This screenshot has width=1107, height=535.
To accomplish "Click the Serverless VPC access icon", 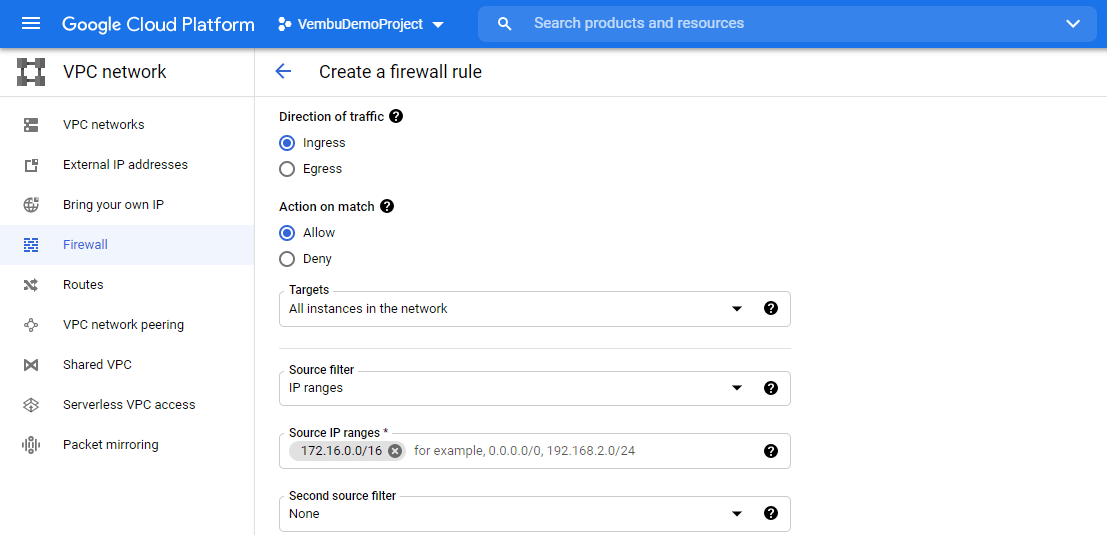I will (x=31, y=405).
